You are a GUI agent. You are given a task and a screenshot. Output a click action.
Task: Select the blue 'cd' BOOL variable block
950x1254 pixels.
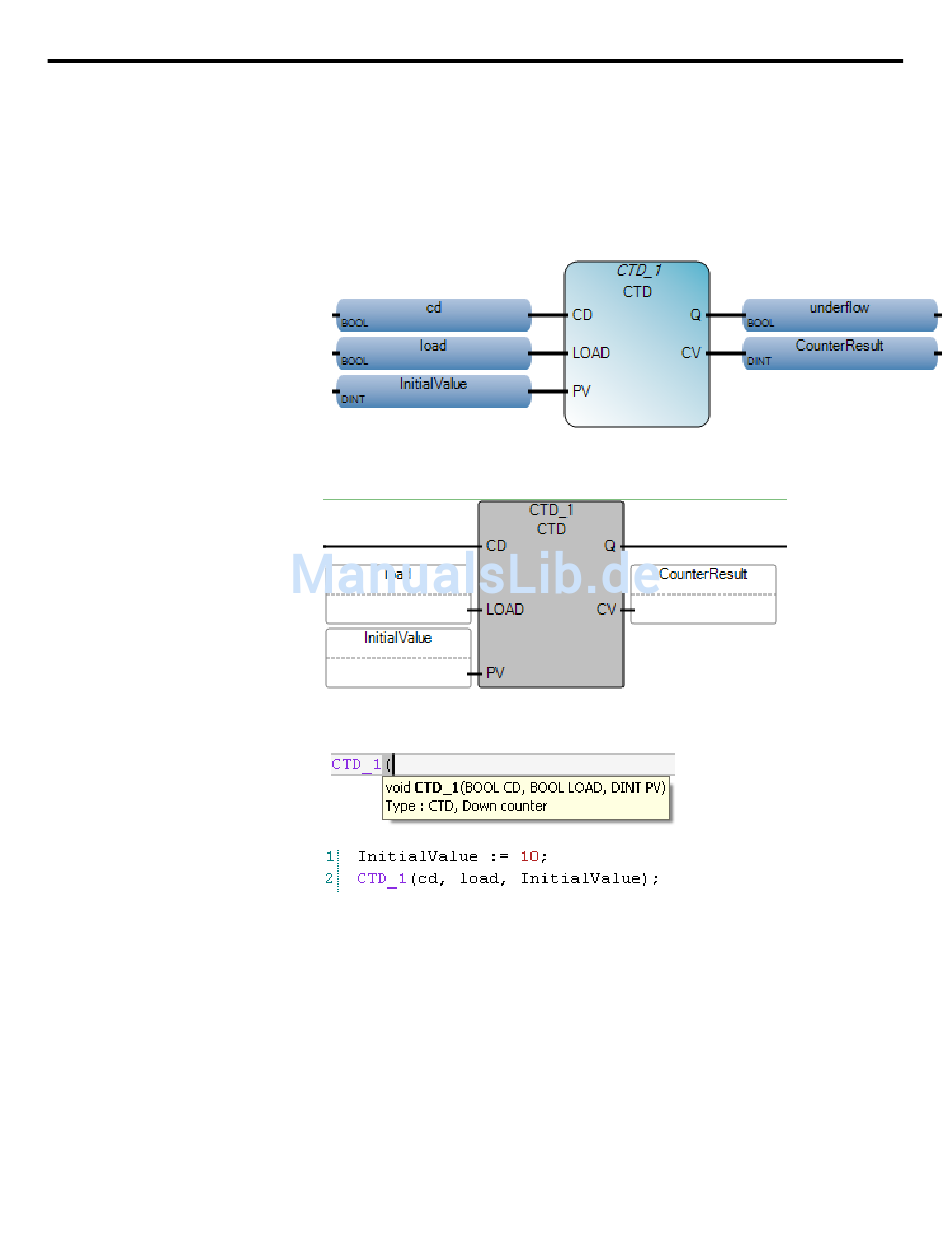(433, 315)
